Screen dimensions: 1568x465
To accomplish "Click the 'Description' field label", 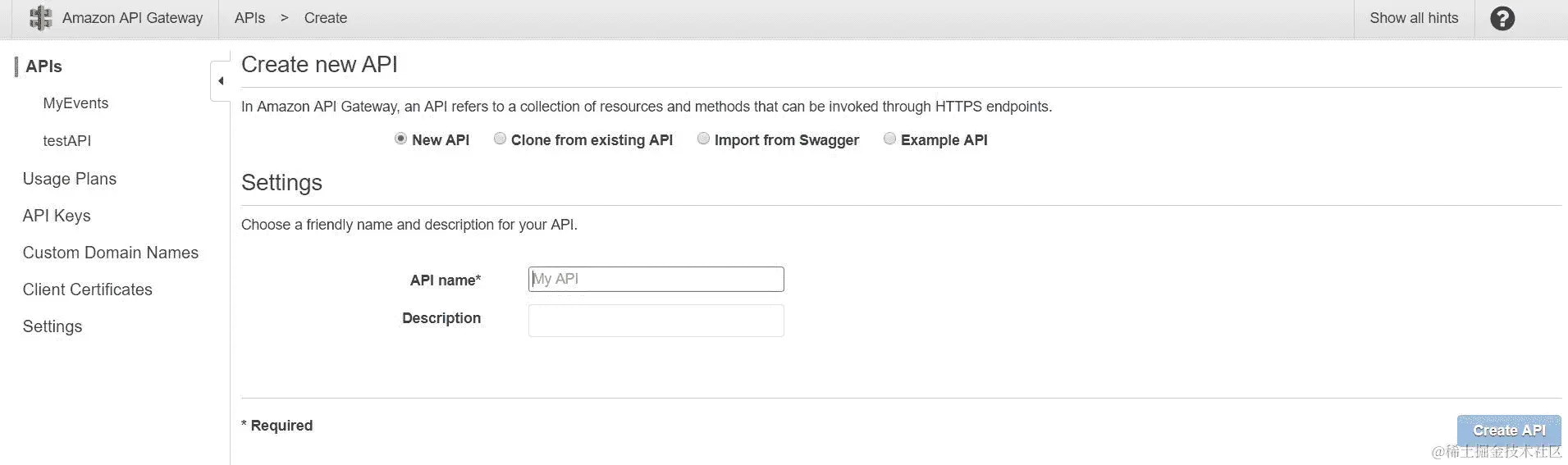I will pyautogui.click(x=441, y=318).
